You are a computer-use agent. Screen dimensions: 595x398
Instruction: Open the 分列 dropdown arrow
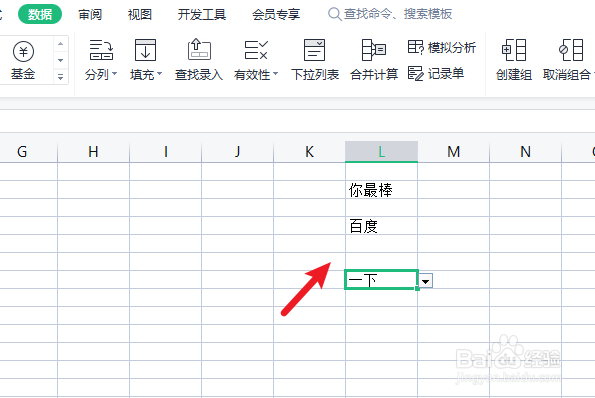point(115,74)
